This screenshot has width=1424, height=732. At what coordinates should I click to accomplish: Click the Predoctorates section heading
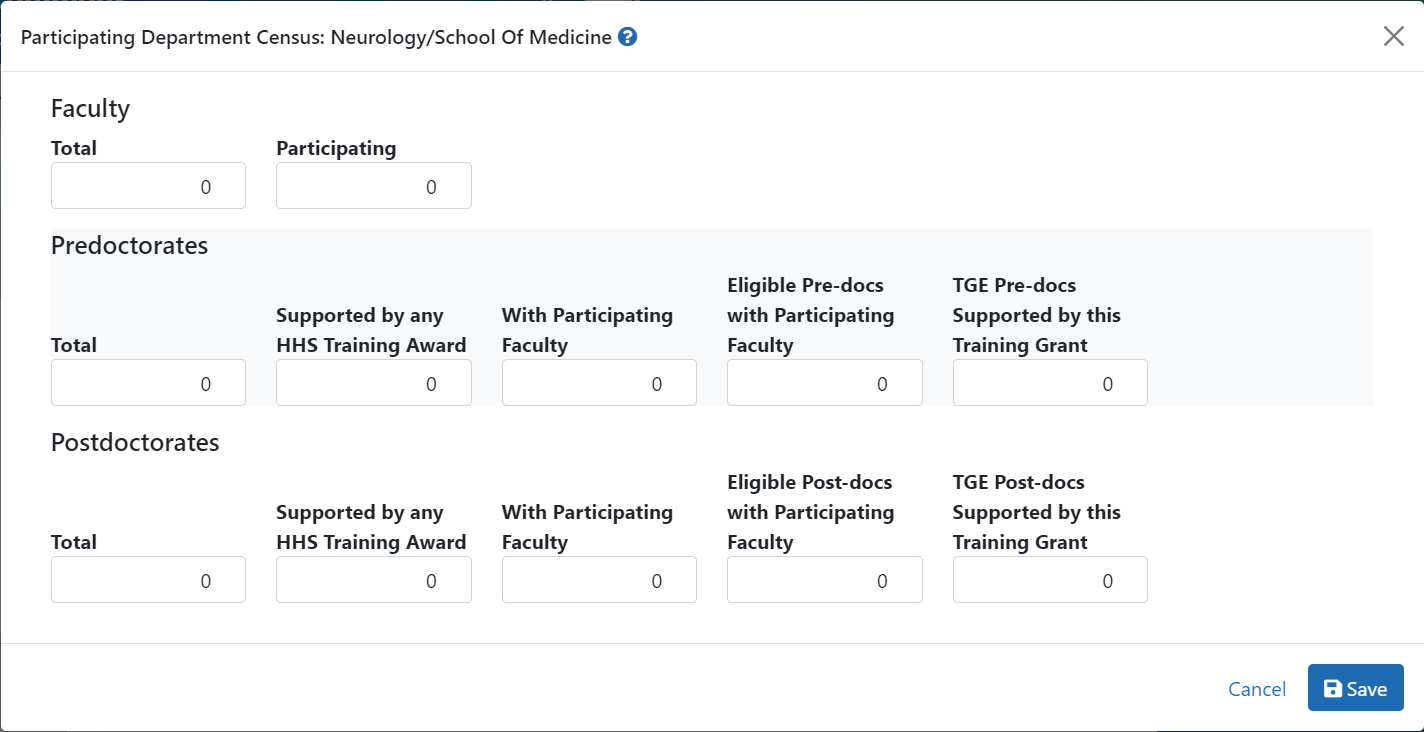click(129, 245)
